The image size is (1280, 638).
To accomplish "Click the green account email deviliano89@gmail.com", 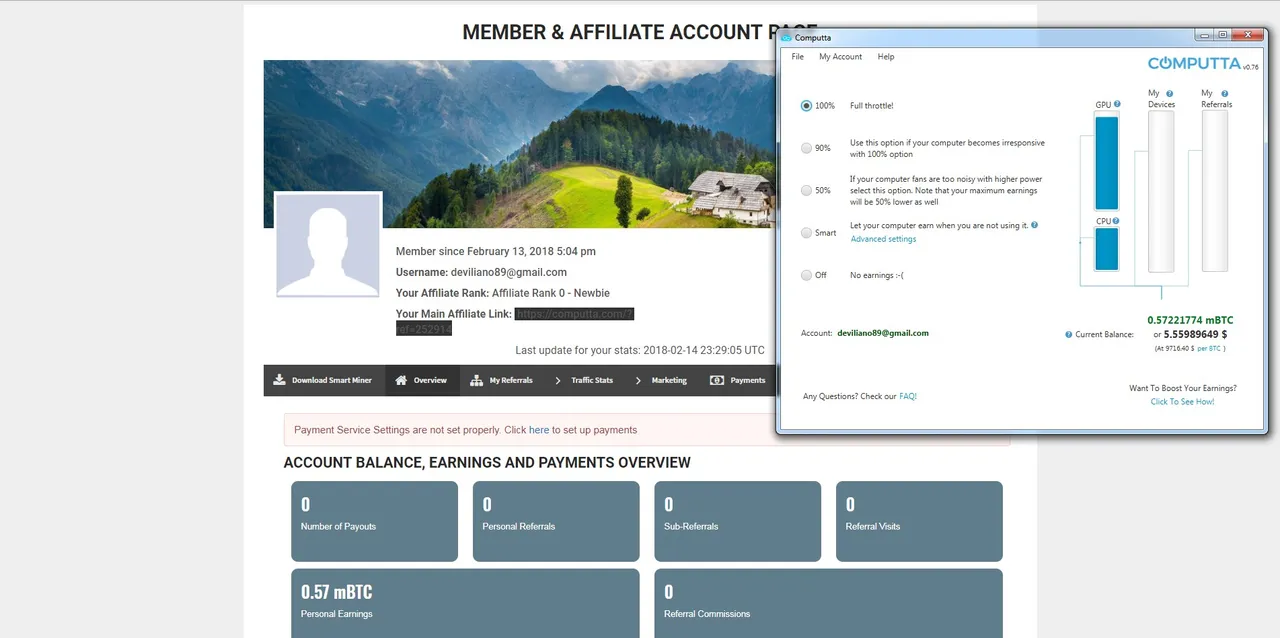I will [x=883, y=333].
